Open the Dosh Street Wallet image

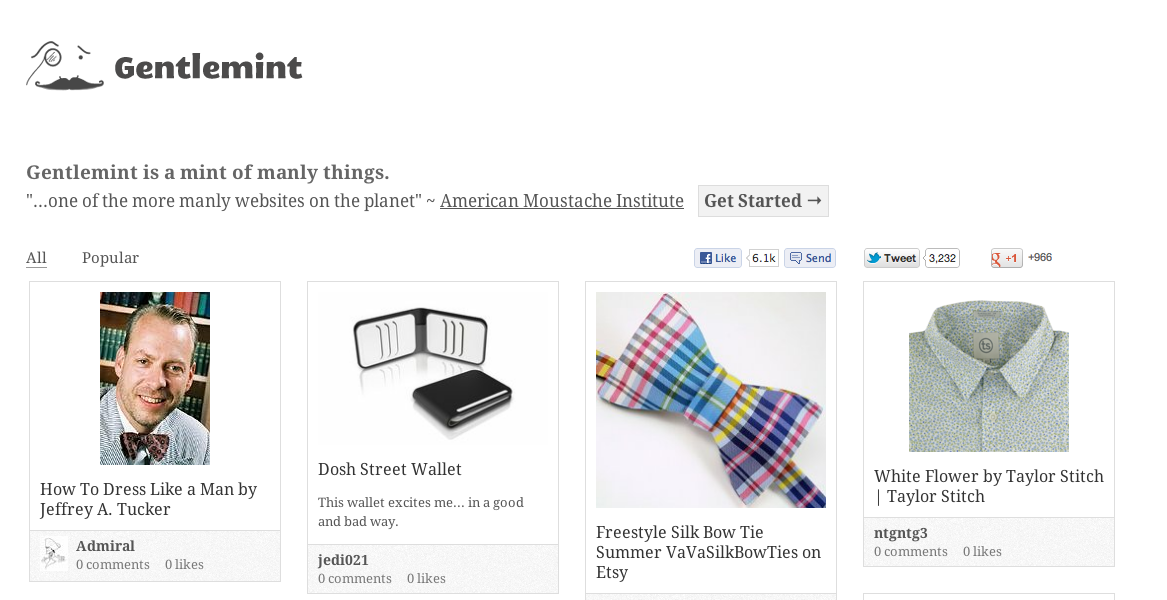433,367
